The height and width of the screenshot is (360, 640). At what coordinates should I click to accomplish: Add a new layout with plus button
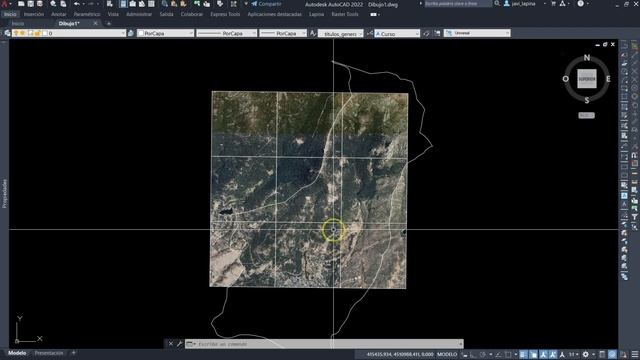(73, 353)
